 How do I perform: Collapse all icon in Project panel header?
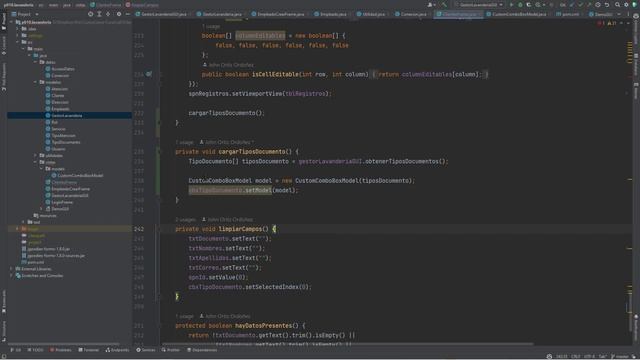point(108,14)
